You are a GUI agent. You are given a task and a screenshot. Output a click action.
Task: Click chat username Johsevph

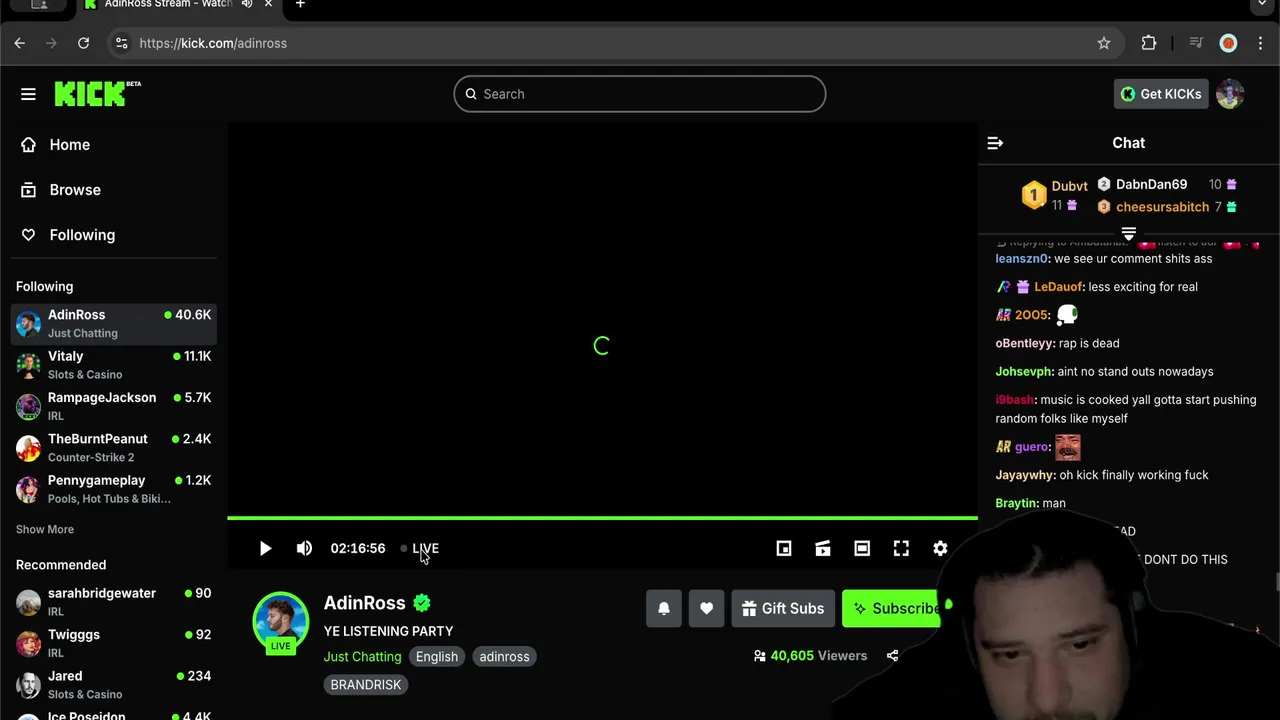1024,371
